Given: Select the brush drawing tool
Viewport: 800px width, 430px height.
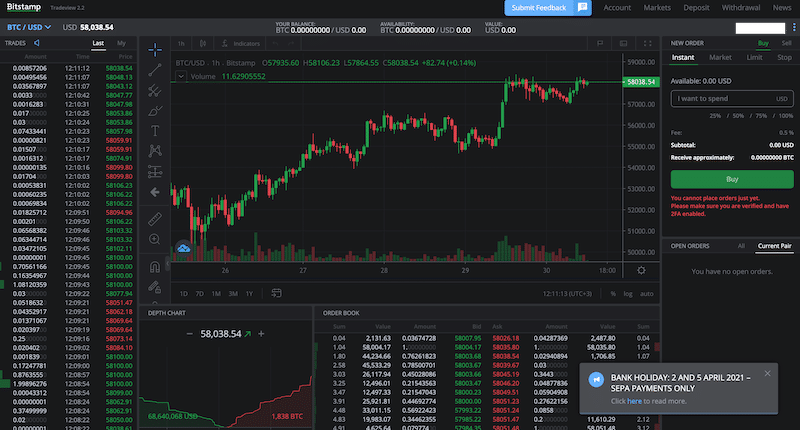Looking at the screenshot, I should (x=155, y=111).
